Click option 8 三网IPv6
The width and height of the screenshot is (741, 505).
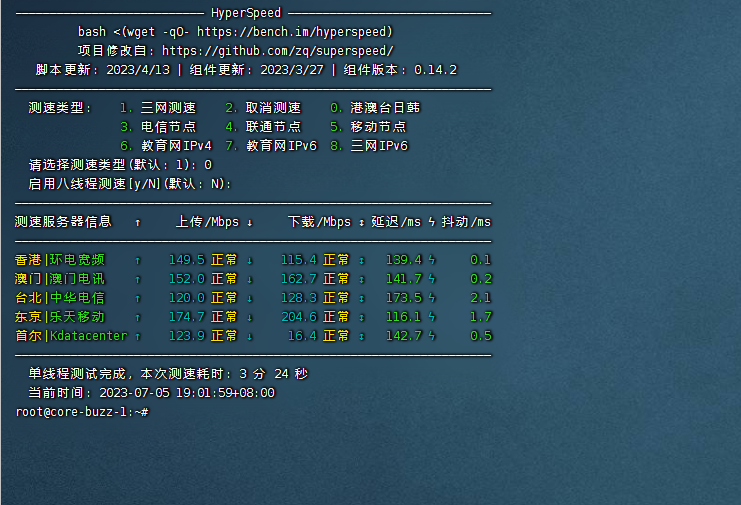pyautogui.click(x=369, y=146)
